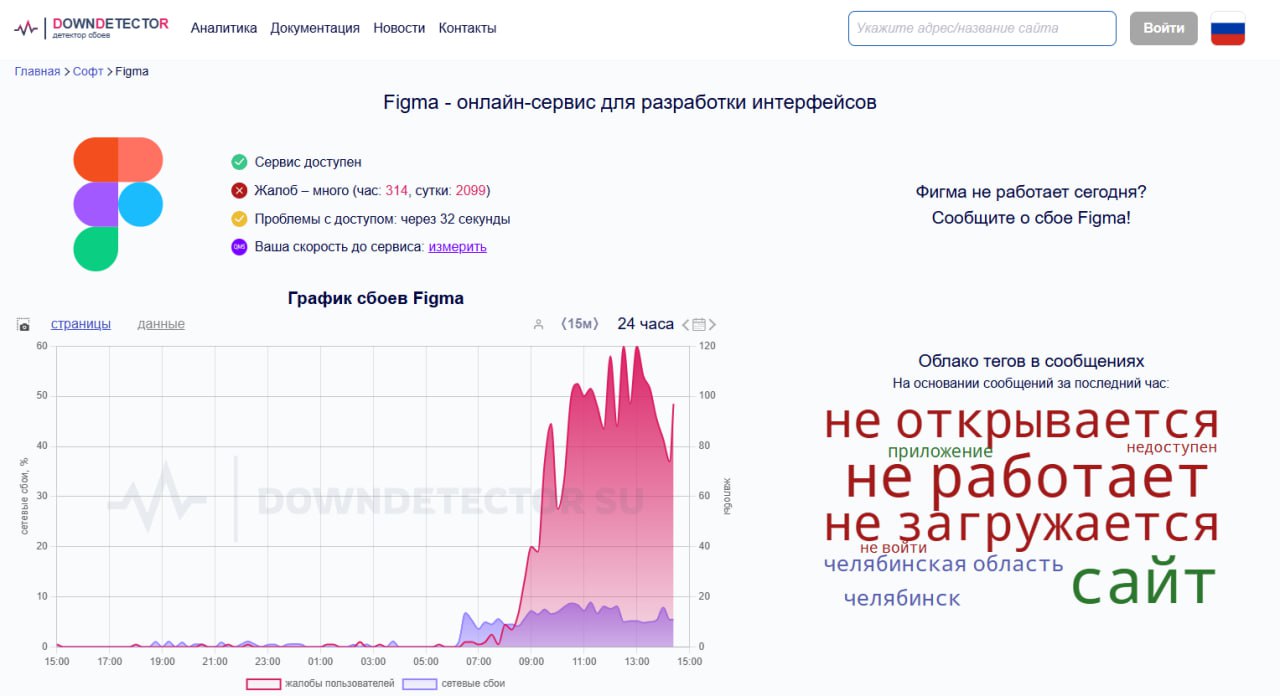This screenshot has height=696, width=1280.
Task: Click the green service available check icon
Action: click(239, 162)
